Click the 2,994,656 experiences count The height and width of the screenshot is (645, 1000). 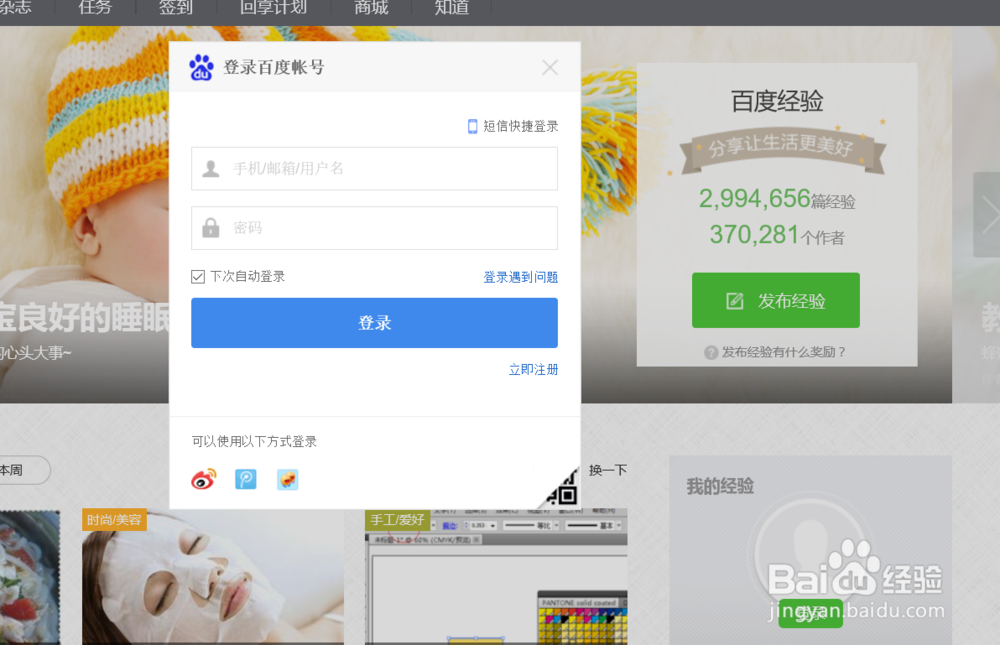tap(754, 198)
